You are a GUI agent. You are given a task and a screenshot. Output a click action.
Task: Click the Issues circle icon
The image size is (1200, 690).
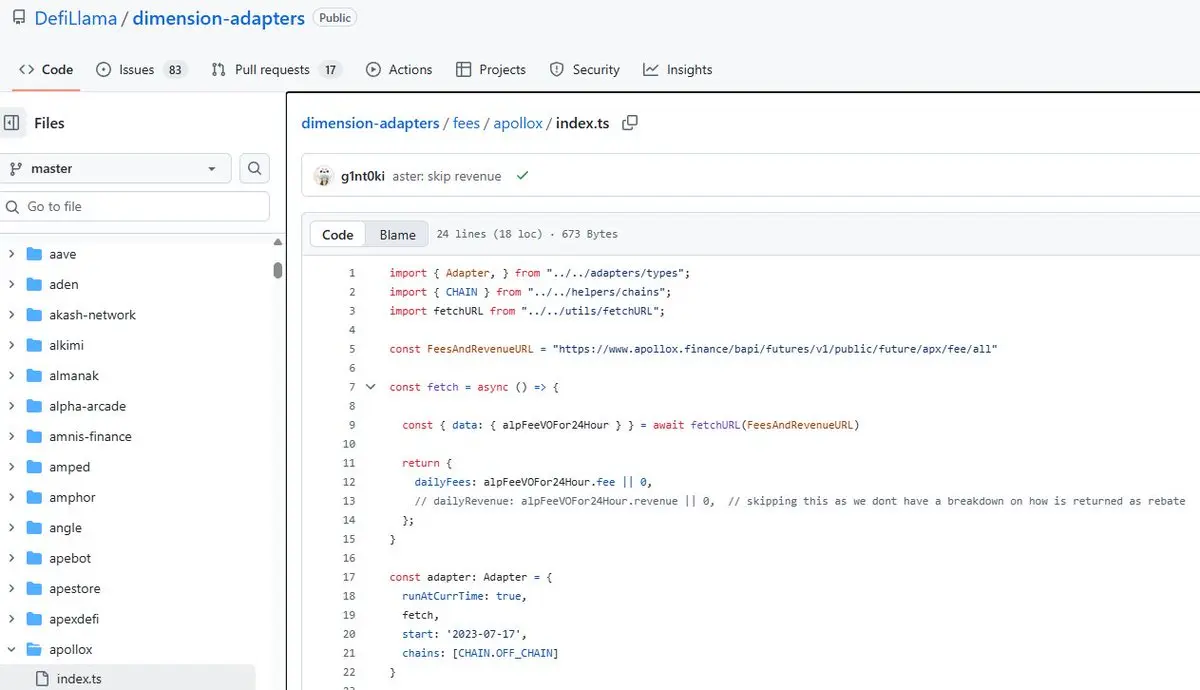(103, 69)
